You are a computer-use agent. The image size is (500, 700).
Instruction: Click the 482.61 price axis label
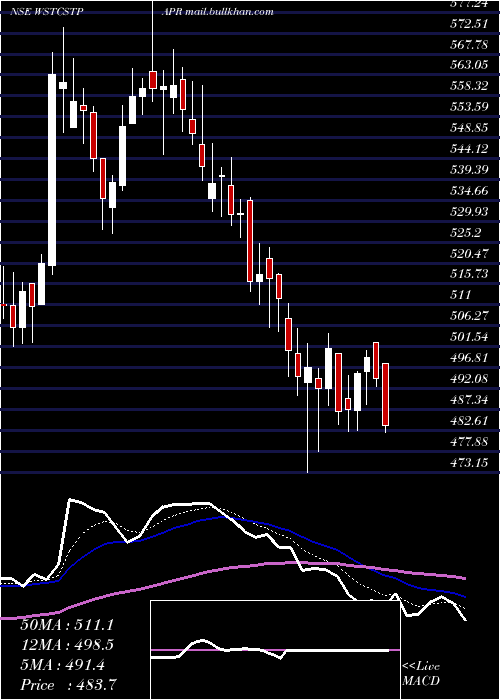[x=468, y=421]
